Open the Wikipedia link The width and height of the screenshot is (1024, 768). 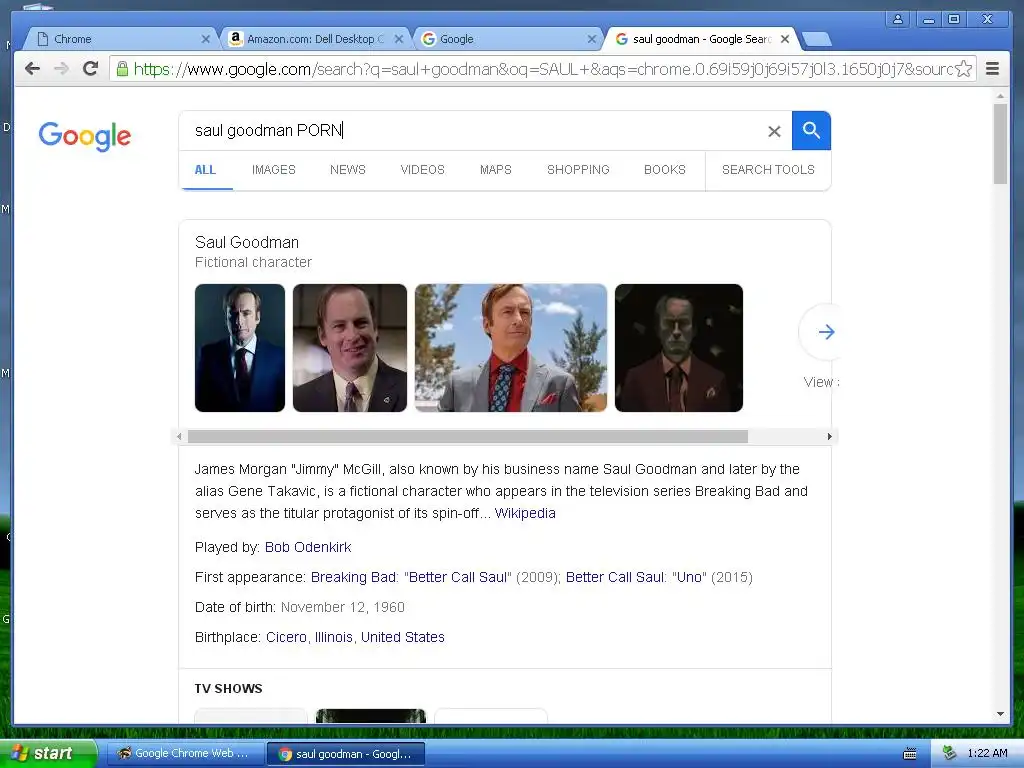coord(525,513)
